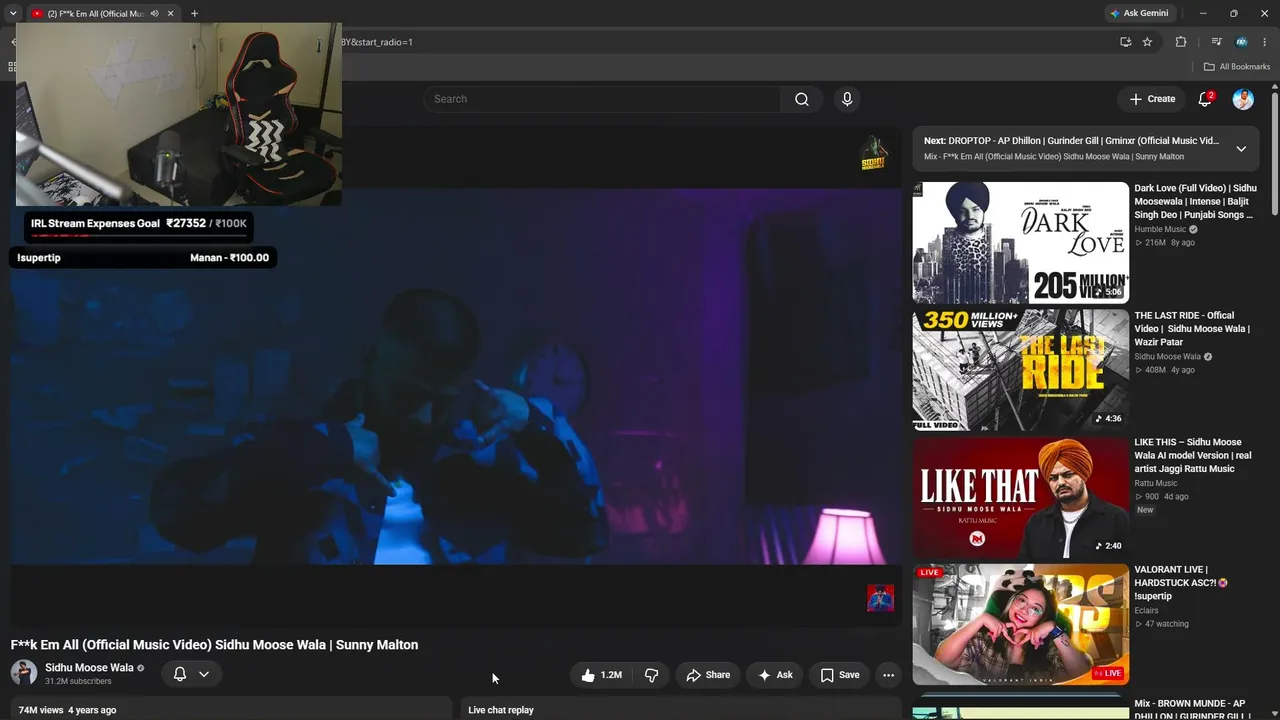1280x720 pixels.
Task: Visit the Rattu Music channel
Action: tap(1156, 483)
